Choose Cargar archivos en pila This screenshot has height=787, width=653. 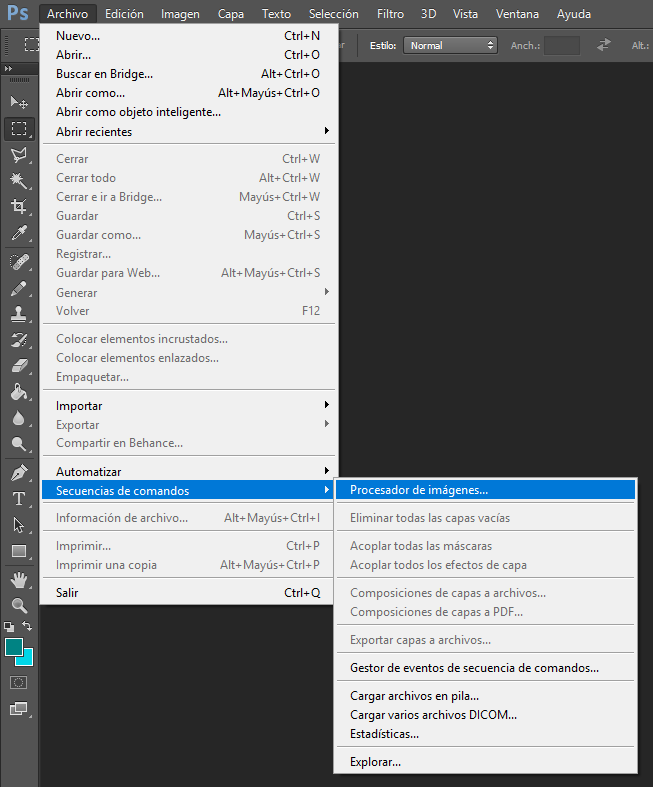click(414, 696)
